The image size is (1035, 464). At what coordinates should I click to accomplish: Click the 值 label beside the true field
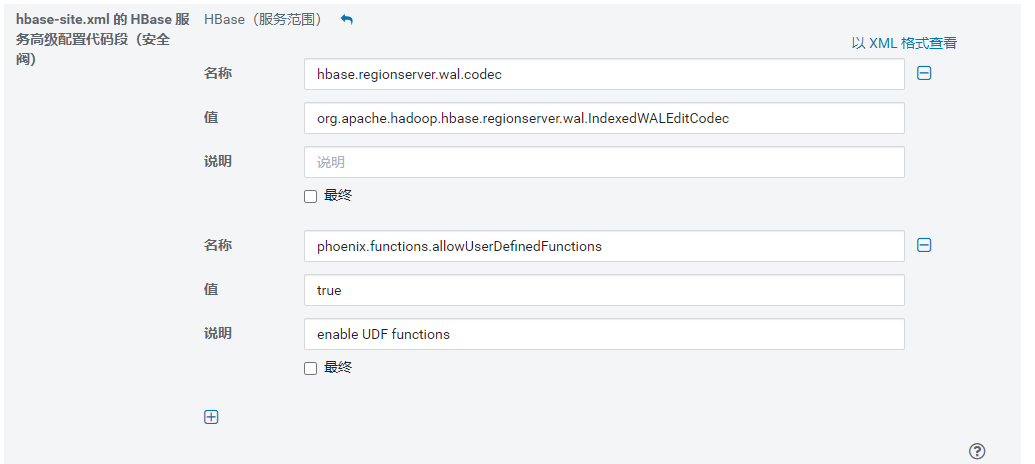click(x=211, y=289)
